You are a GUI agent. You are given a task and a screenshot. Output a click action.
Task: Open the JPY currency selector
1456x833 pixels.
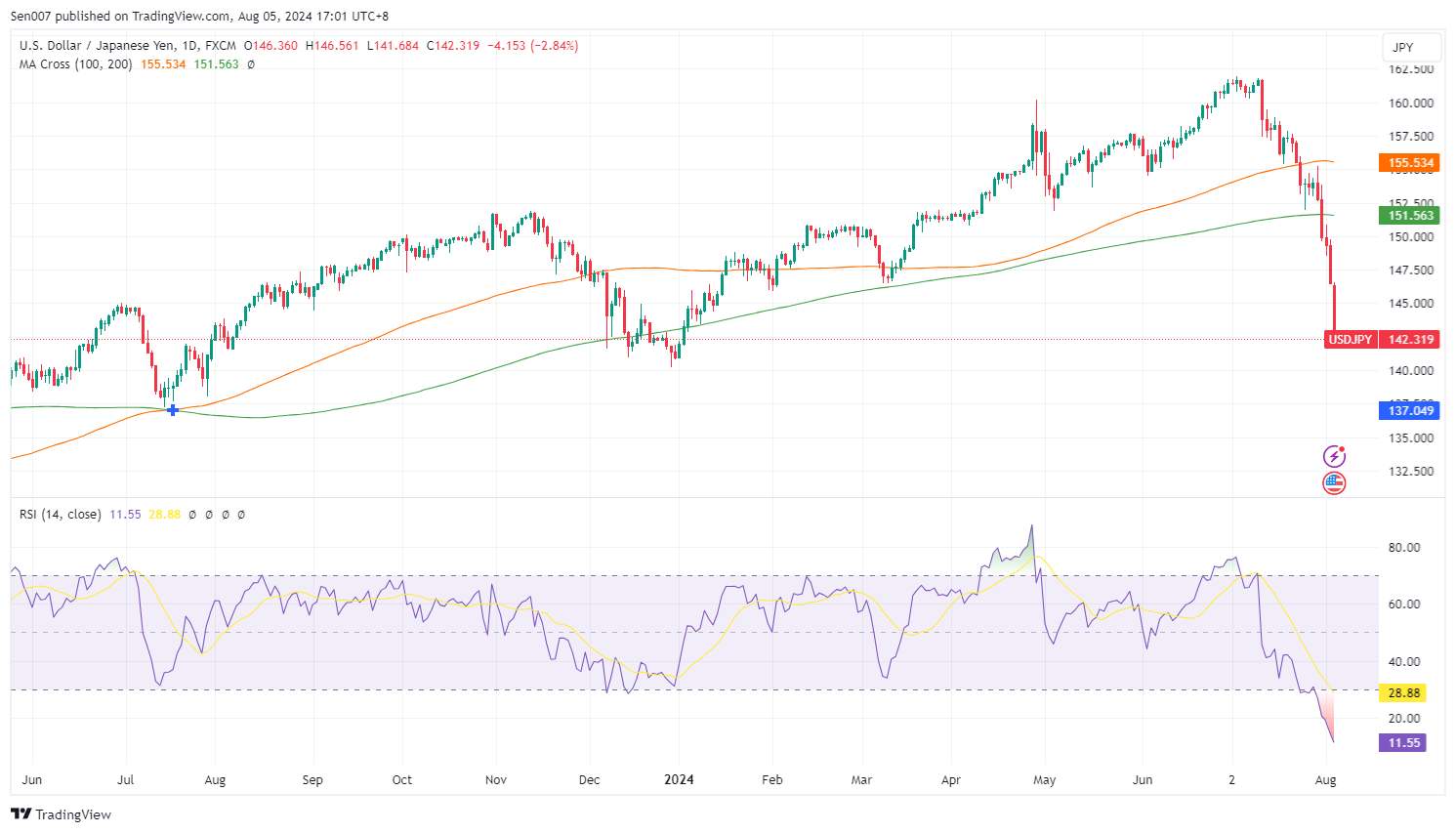1412,47
